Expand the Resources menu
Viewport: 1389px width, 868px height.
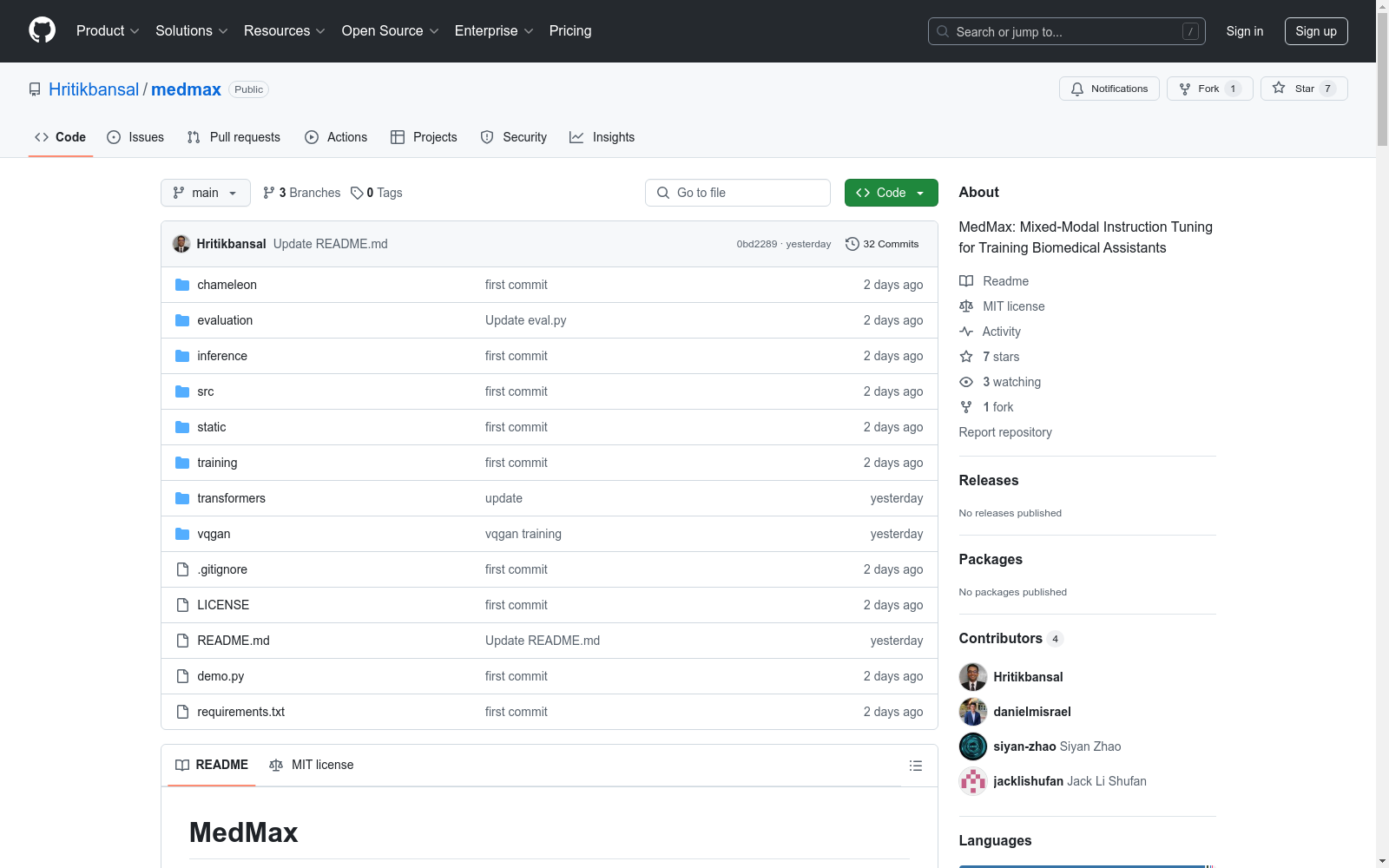click(285, 30)
